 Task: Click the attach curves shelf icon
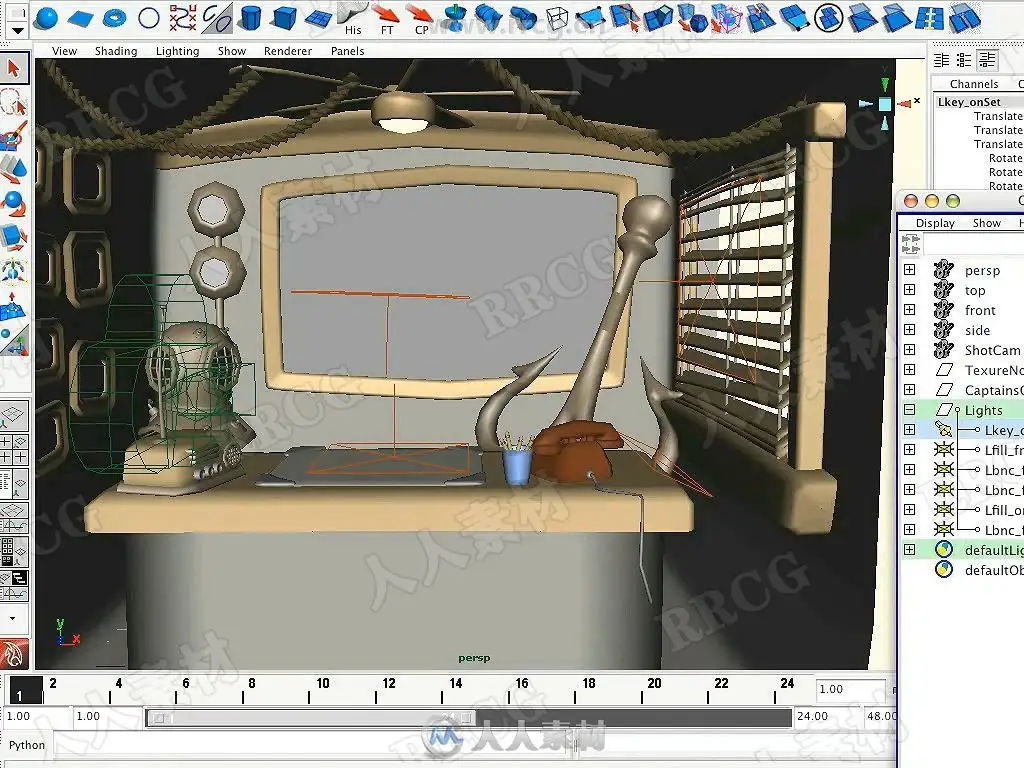[217, 18]
